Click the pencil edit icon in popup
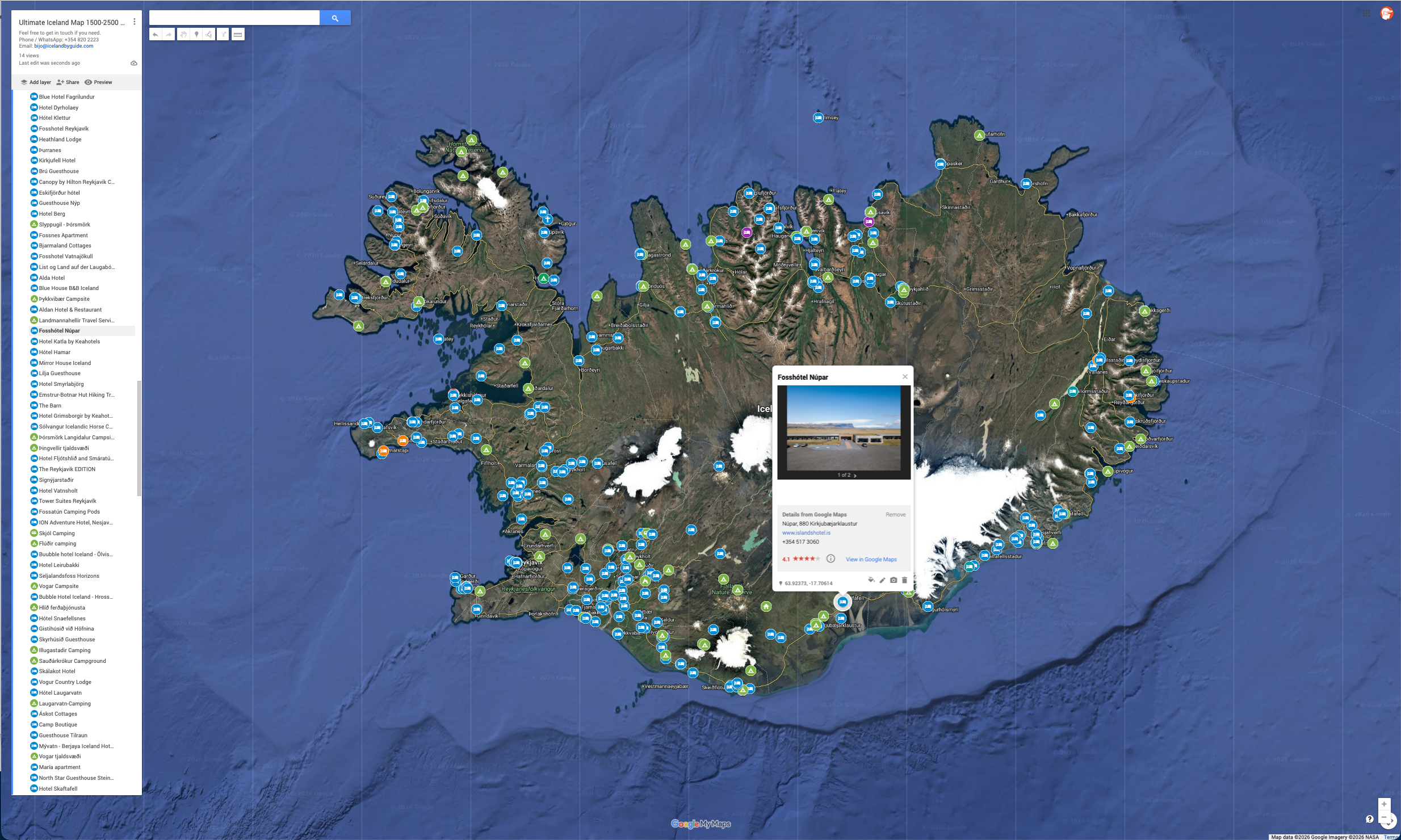Image resolution: width=1401 pixels, height=840 pixels. (x=882, y=580)
